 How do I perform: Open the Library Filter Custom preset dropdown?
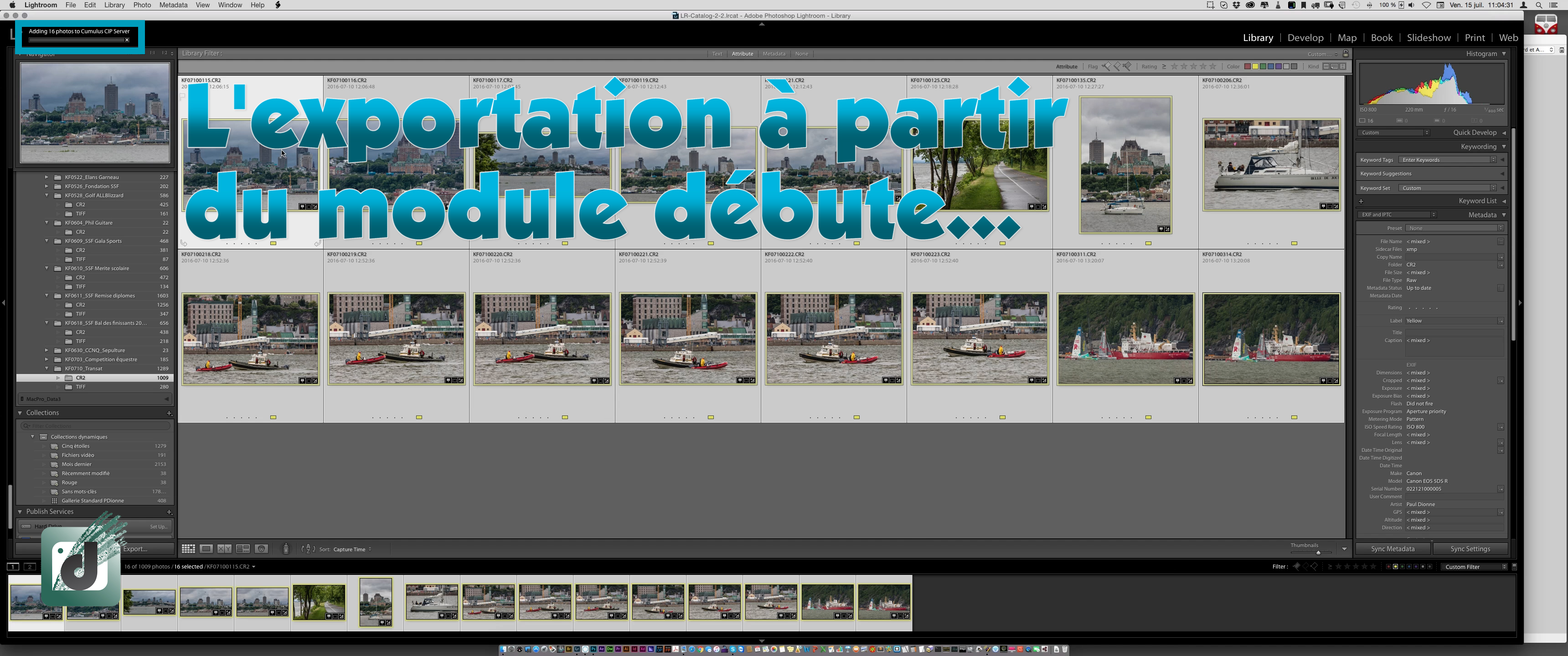[1323, 54]
